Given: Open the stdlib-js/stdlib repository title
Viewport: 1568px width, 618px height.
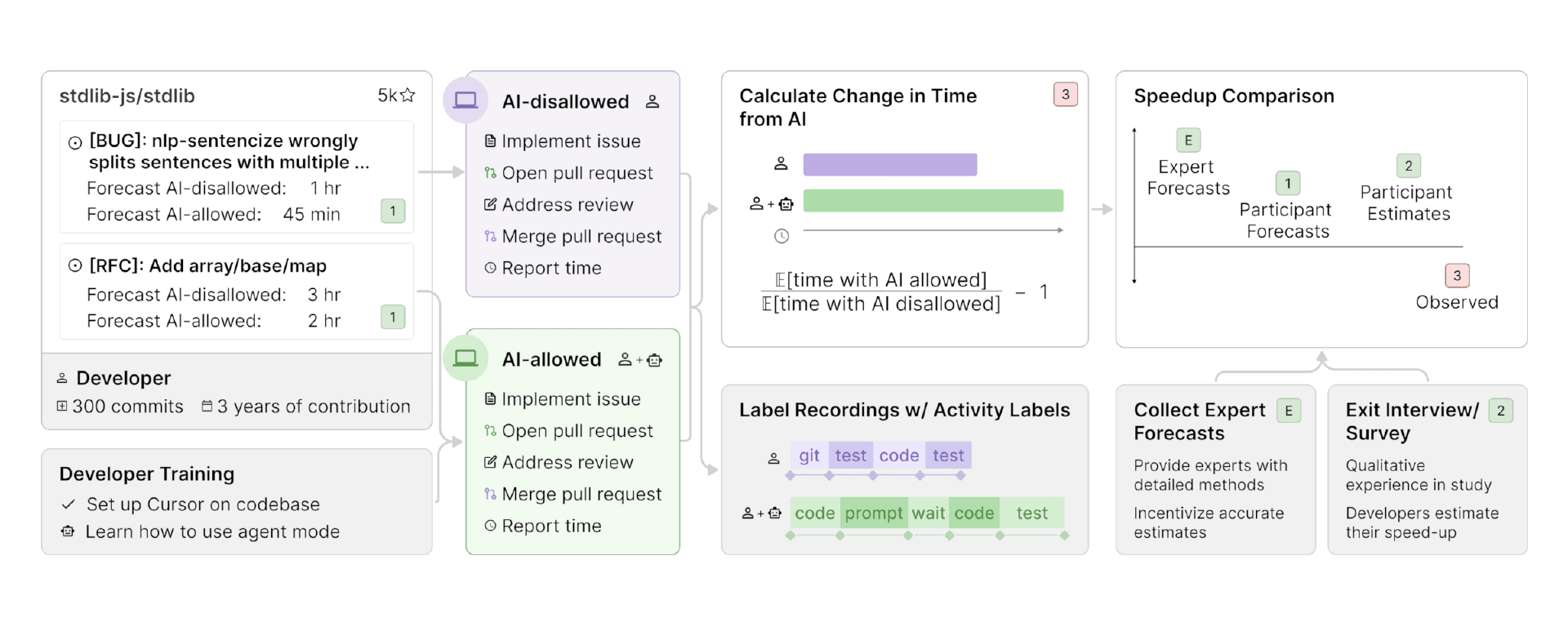Looking at the screenshot, I should point(127,96).
